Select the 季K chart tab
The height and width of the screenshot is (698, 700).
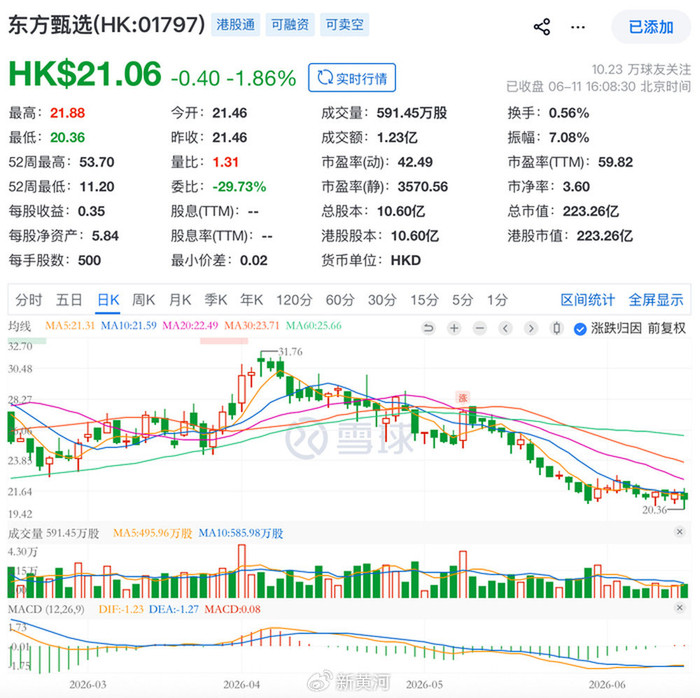point(216,300)
